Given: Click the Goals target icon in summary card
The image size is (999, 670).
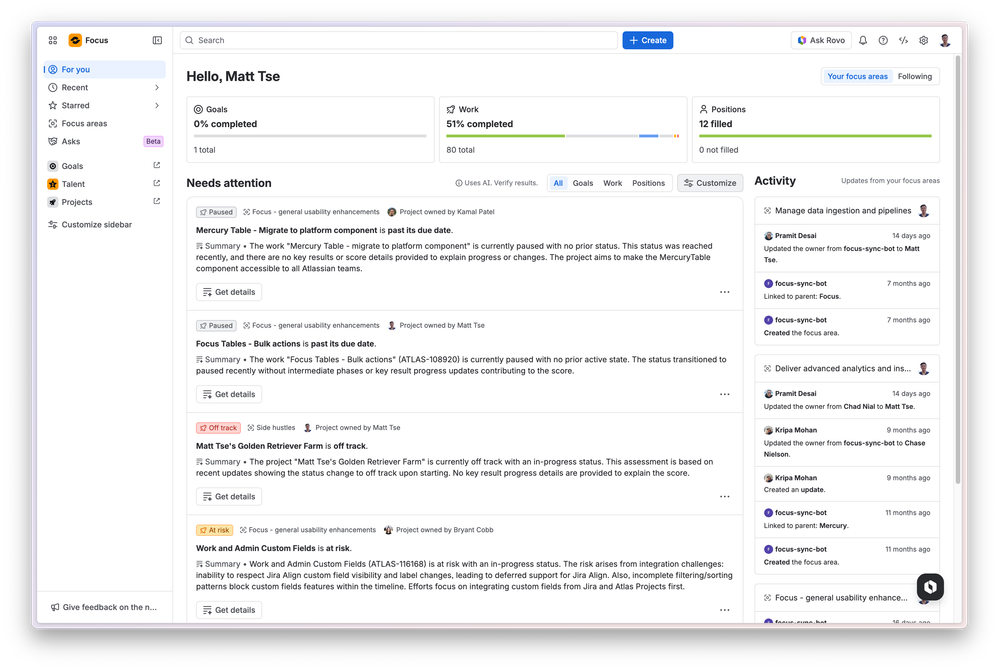Looking at the screenshot, I should pos(198,110).
